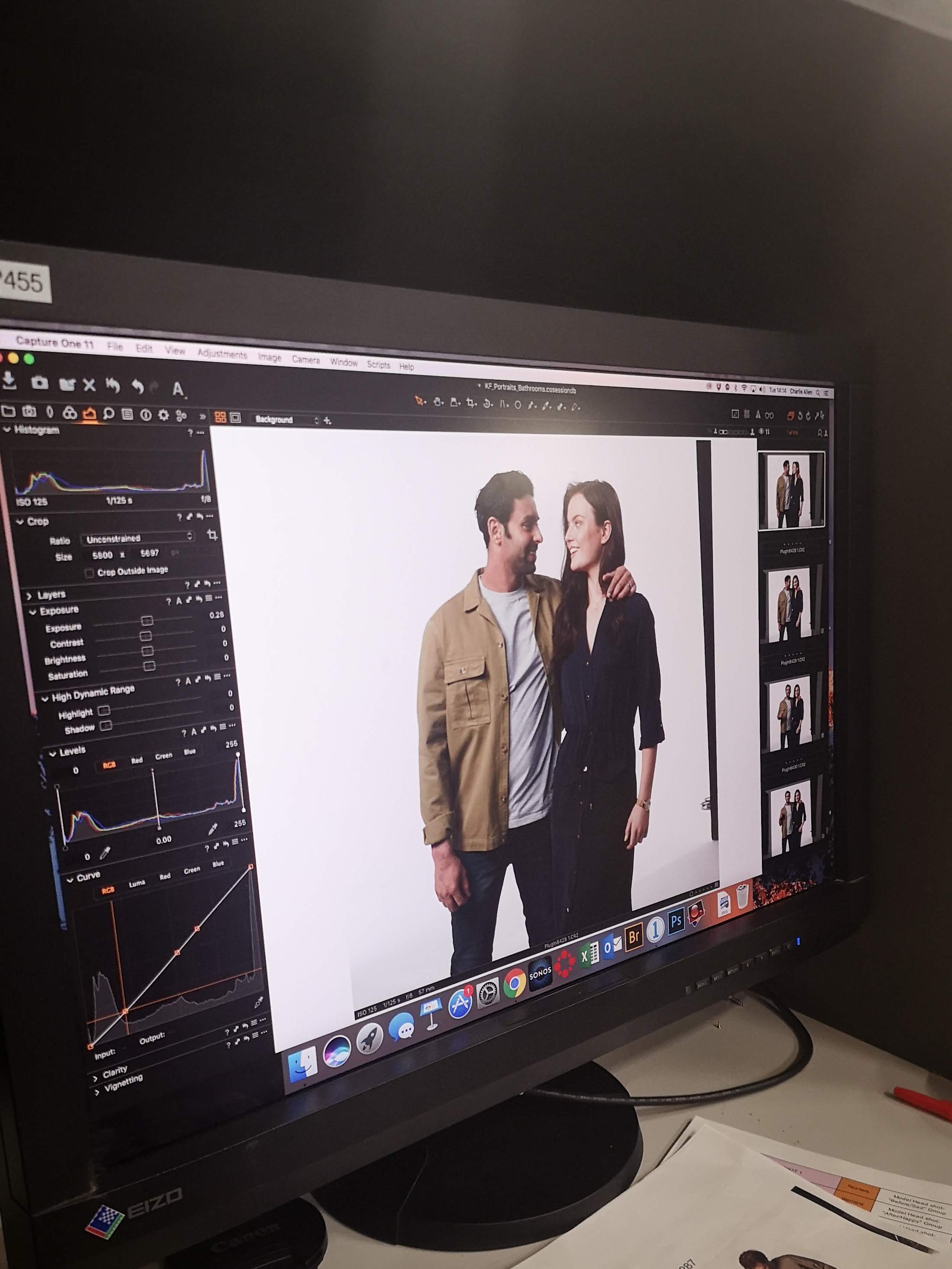
Task: Select the cursor pointer tool above viewer
Action: pyautogui.click(x=419, y=401)
